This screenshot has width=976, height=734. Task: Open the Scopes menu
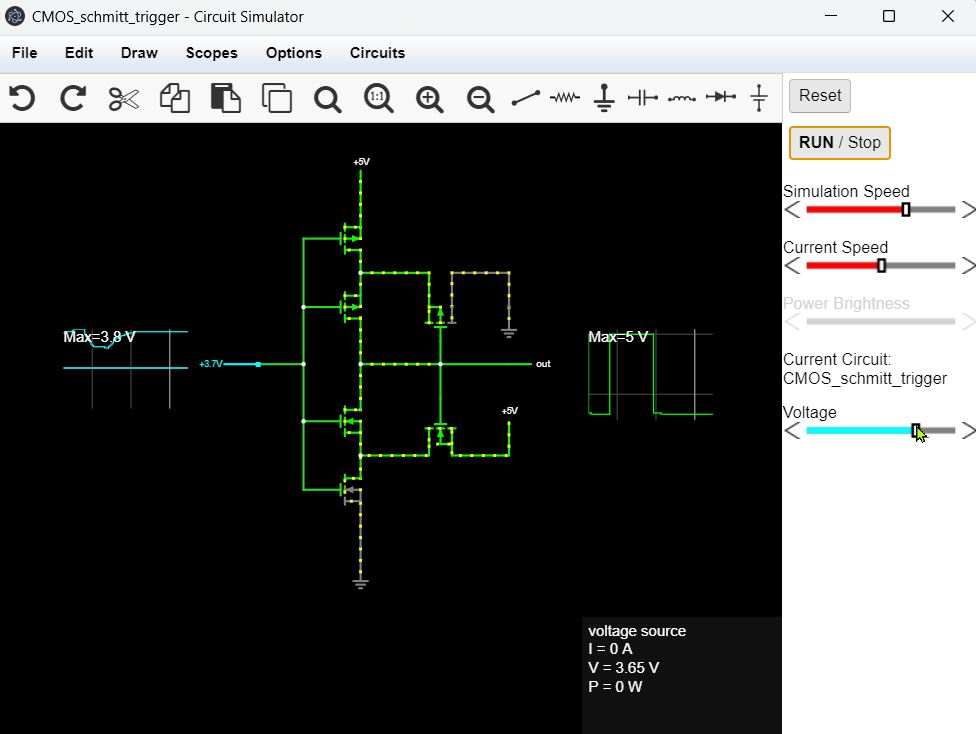(211, 53)
